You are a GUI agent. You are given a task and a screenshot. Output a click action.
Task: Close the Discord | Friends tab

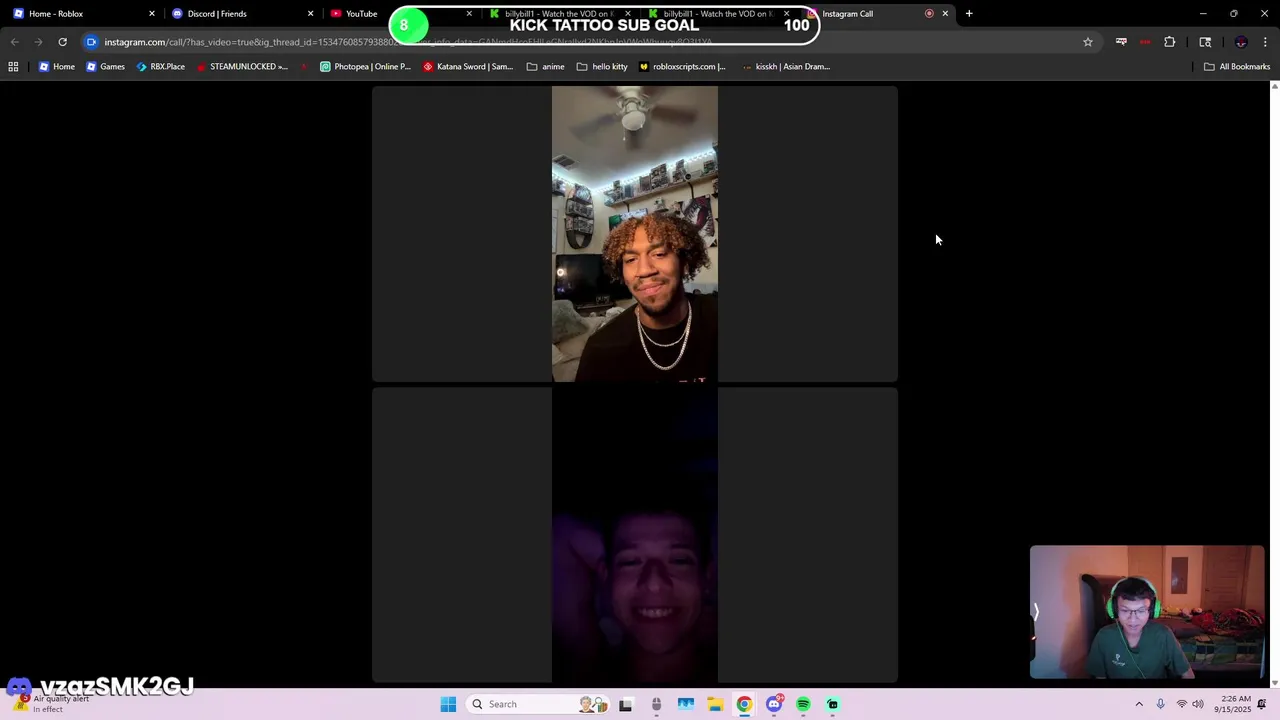310,14
